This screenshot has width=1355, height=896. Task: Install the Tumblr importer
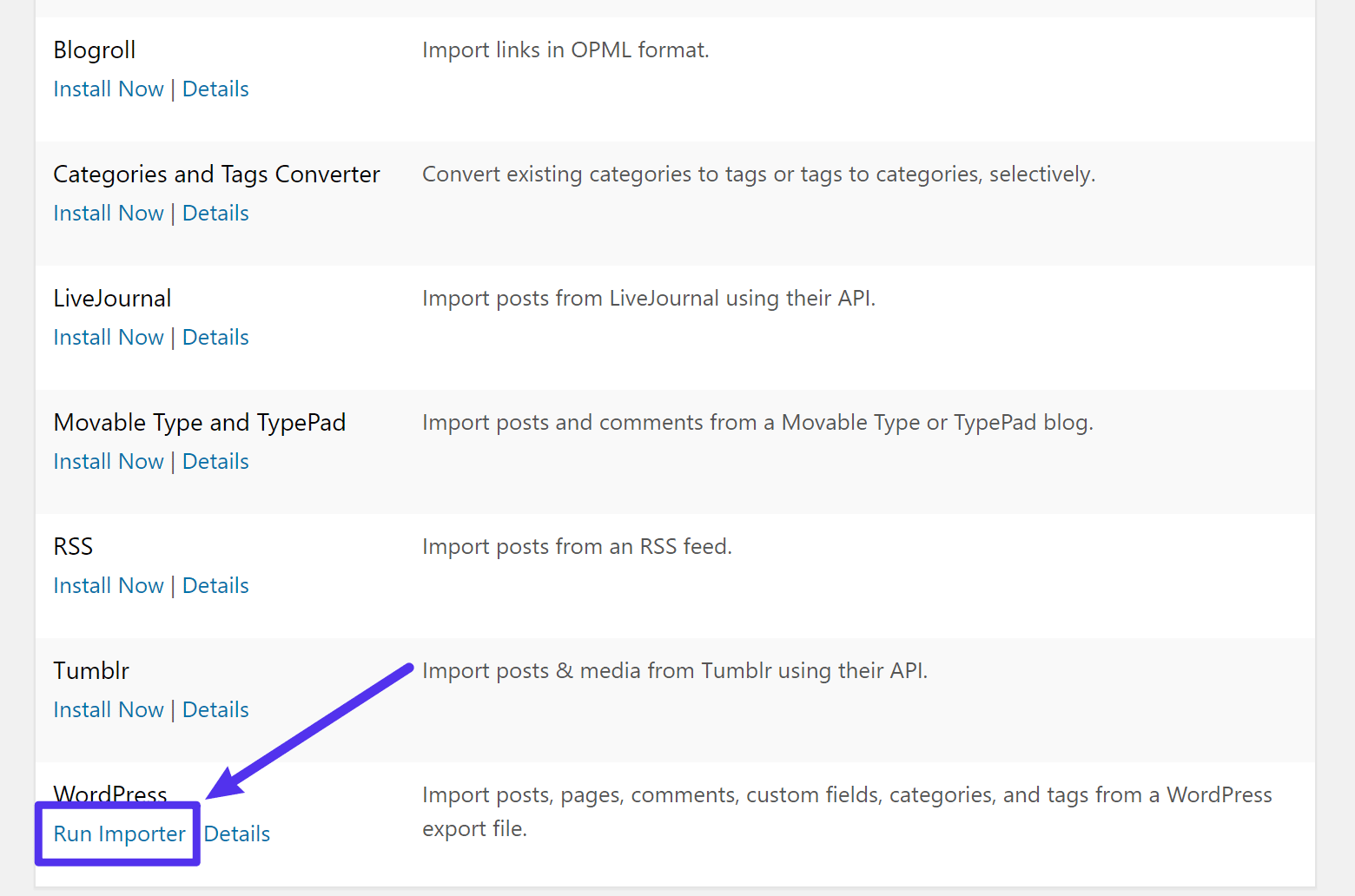[x=108, y=709]
